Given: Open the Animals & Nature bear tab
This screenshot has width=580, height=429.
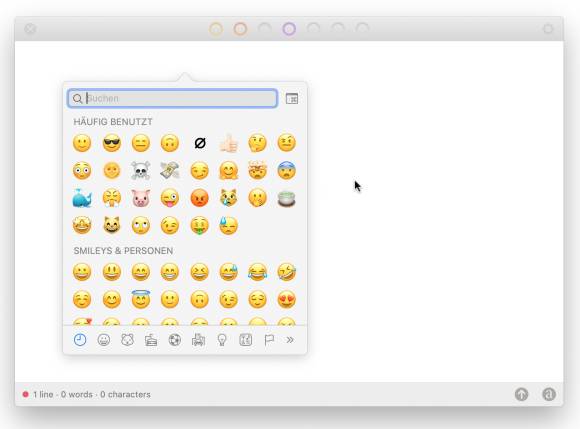Looking at the screenshot, I should (x=127, y=340).
